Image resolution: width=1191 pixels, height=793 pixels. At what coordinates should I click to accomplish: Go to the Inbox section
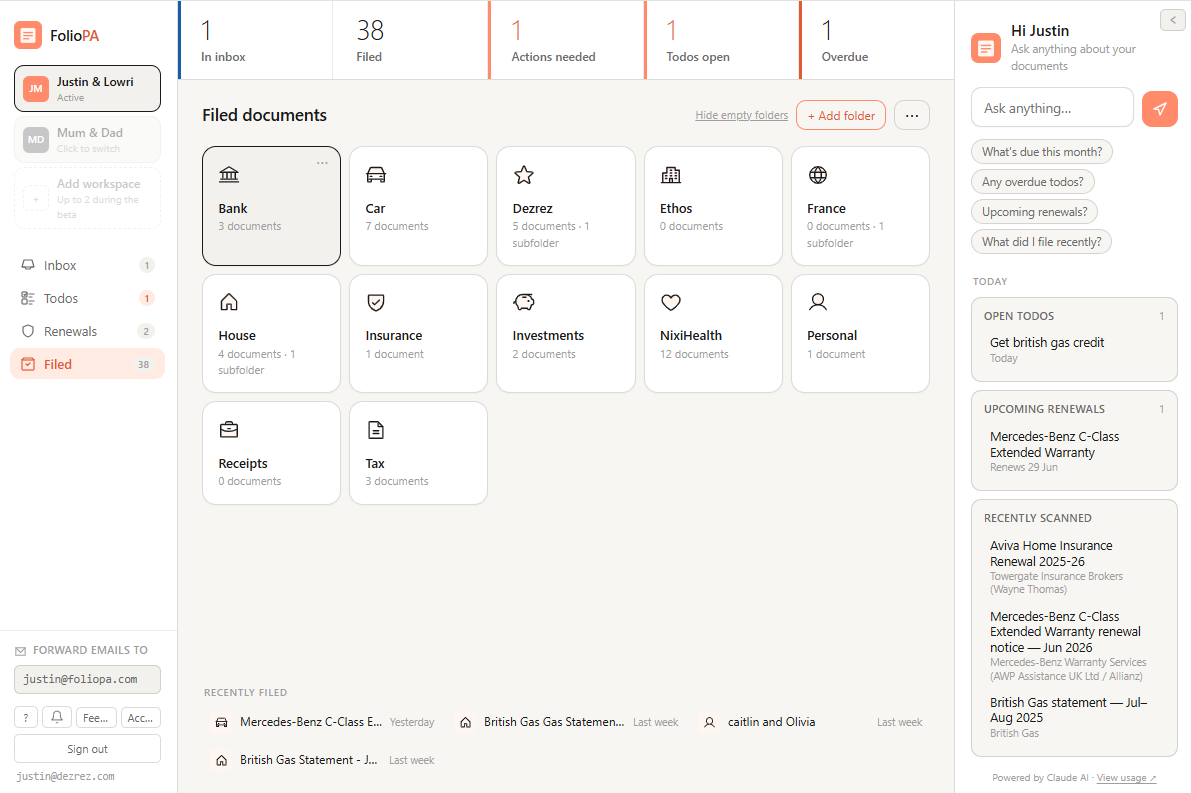pos(87,265)
